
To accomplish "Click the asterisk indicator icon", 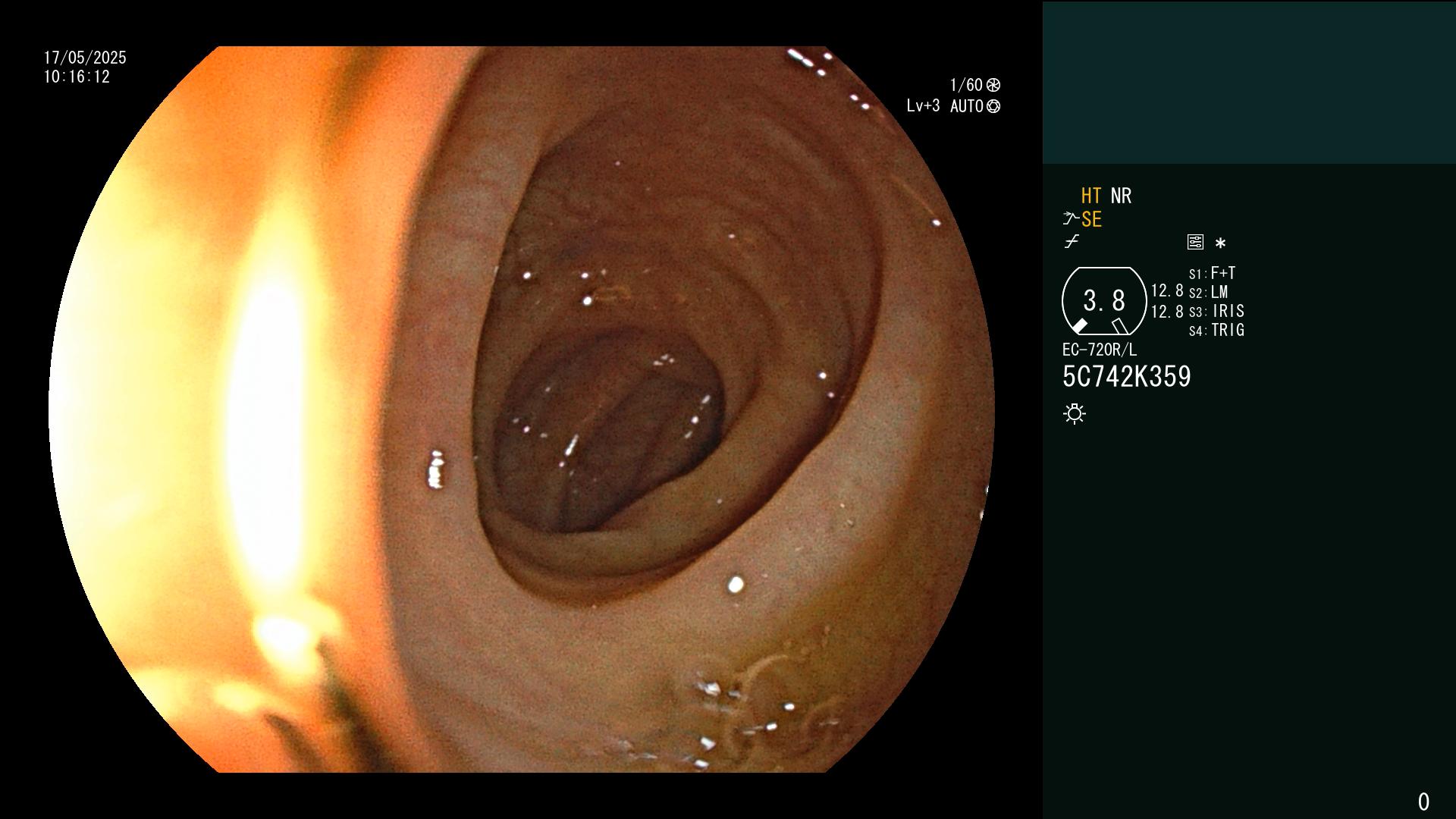I will (x=1220, y=243).
